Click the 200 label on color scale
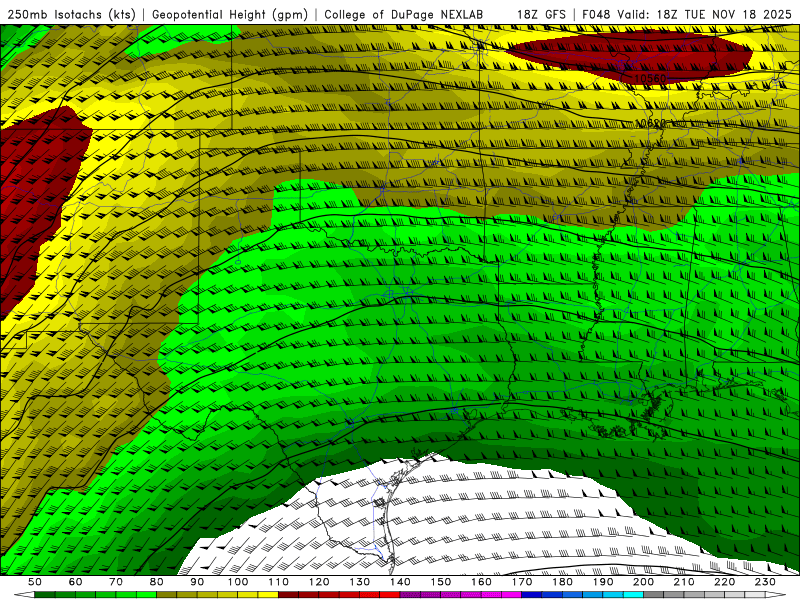Image resolution: width=800 pixels, height=600 pixels. 644,582
